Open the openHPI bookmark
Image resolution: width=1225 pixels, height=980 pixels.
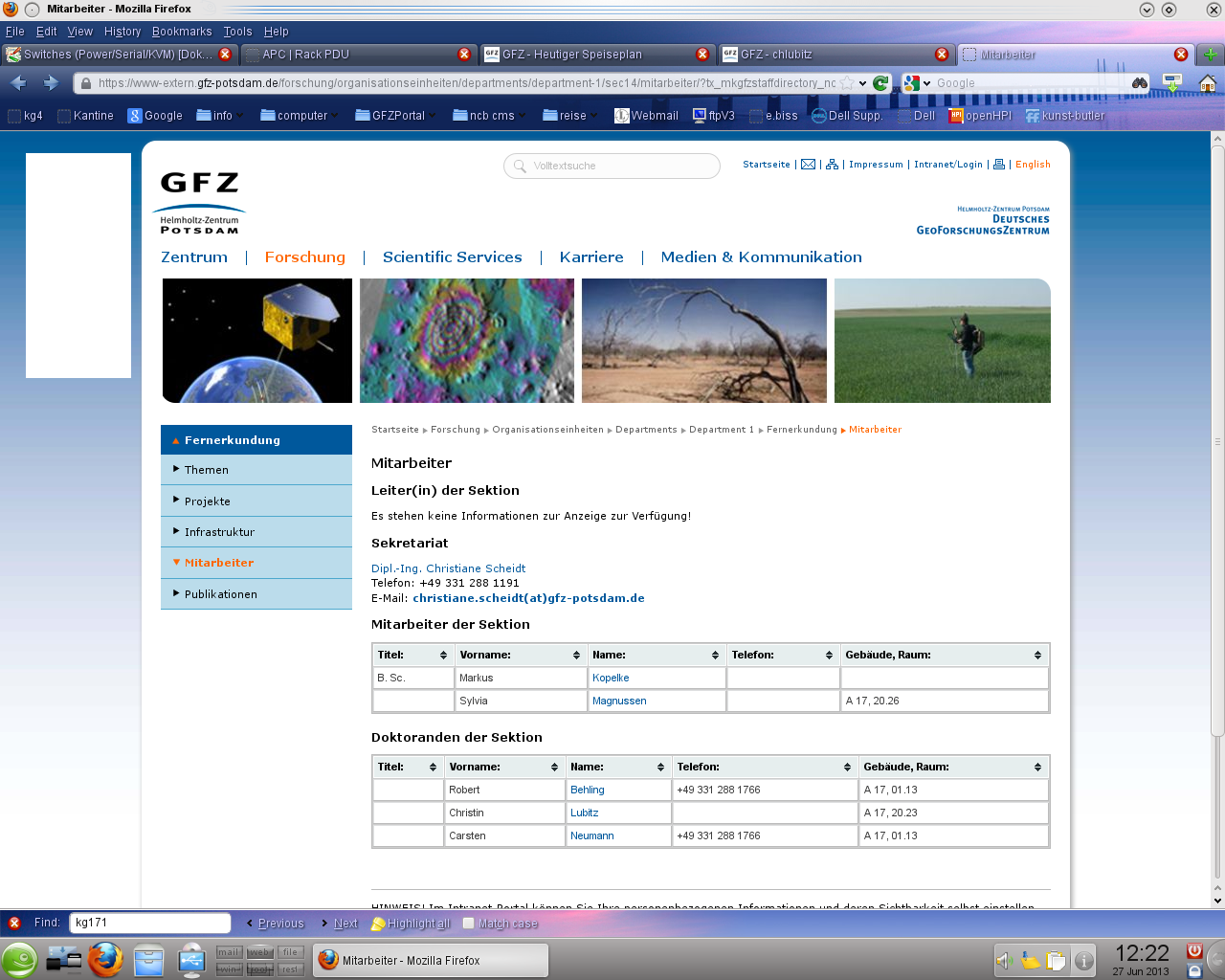click(980, 116)
